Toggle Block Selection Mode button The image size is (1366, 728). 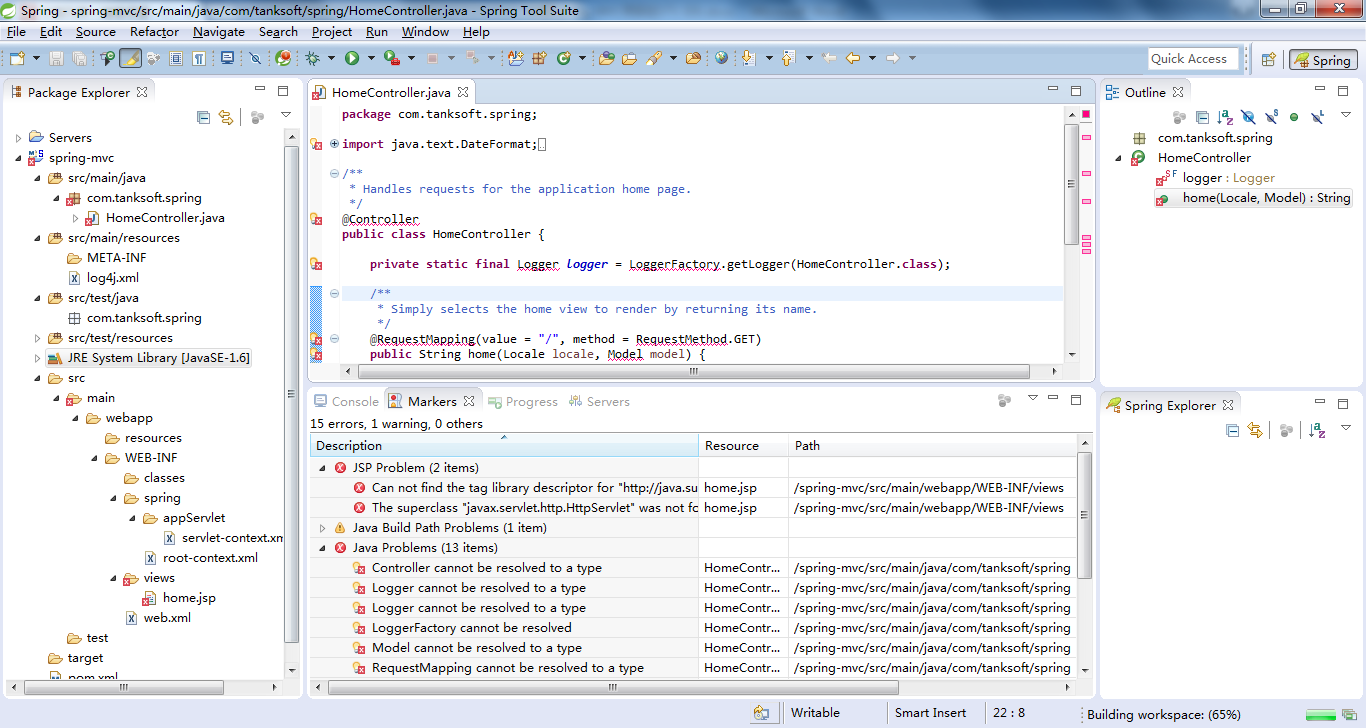coord(176,58)
